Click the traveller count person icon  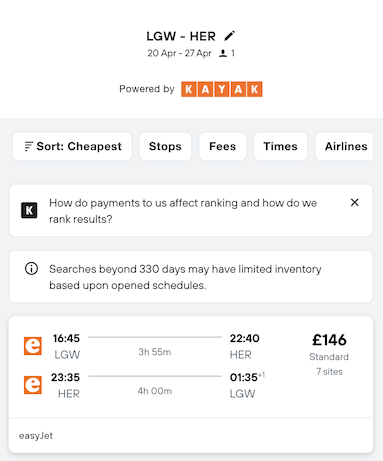point(223,53)
